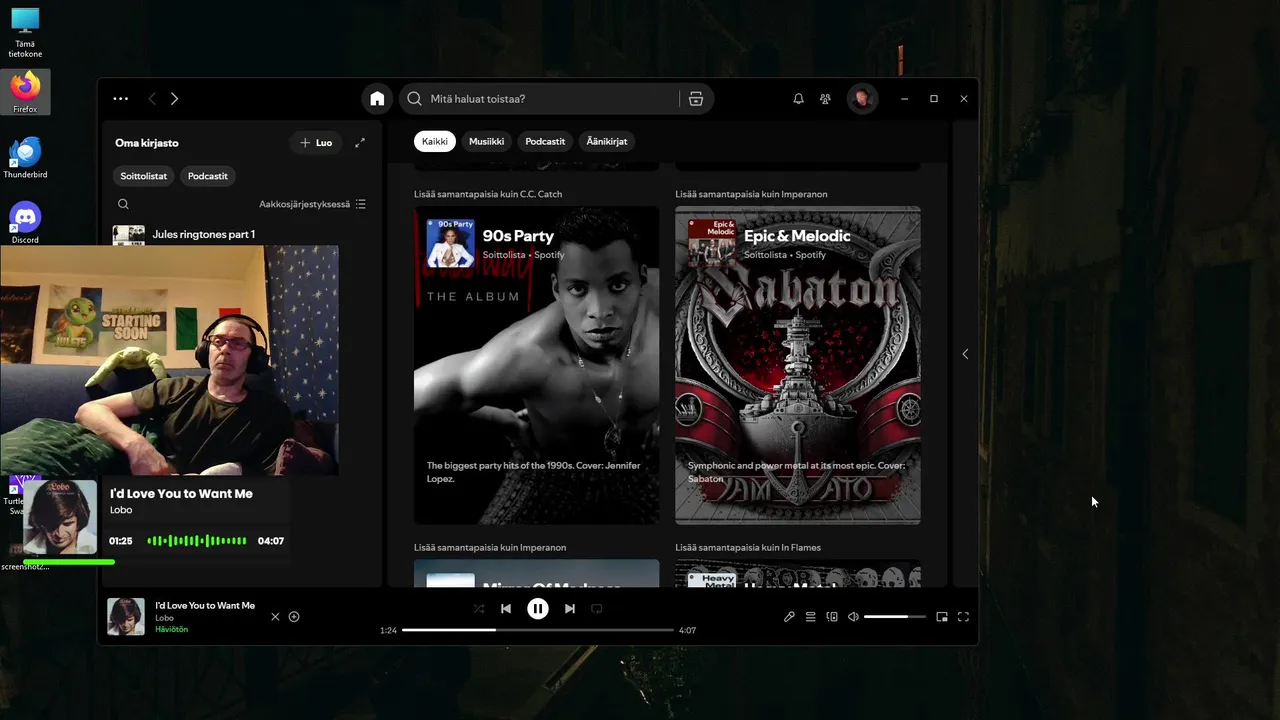Open notifications bell in Spotify
The height and width of the screenshot is (720, 1280).
click(x=798, y=99)
